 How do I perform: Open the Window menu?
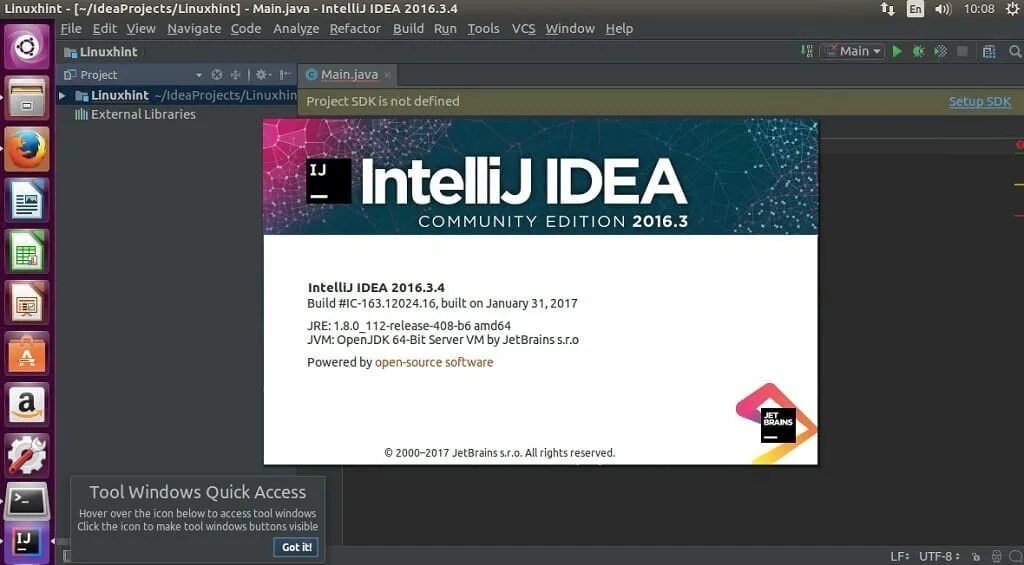[570, 29]
